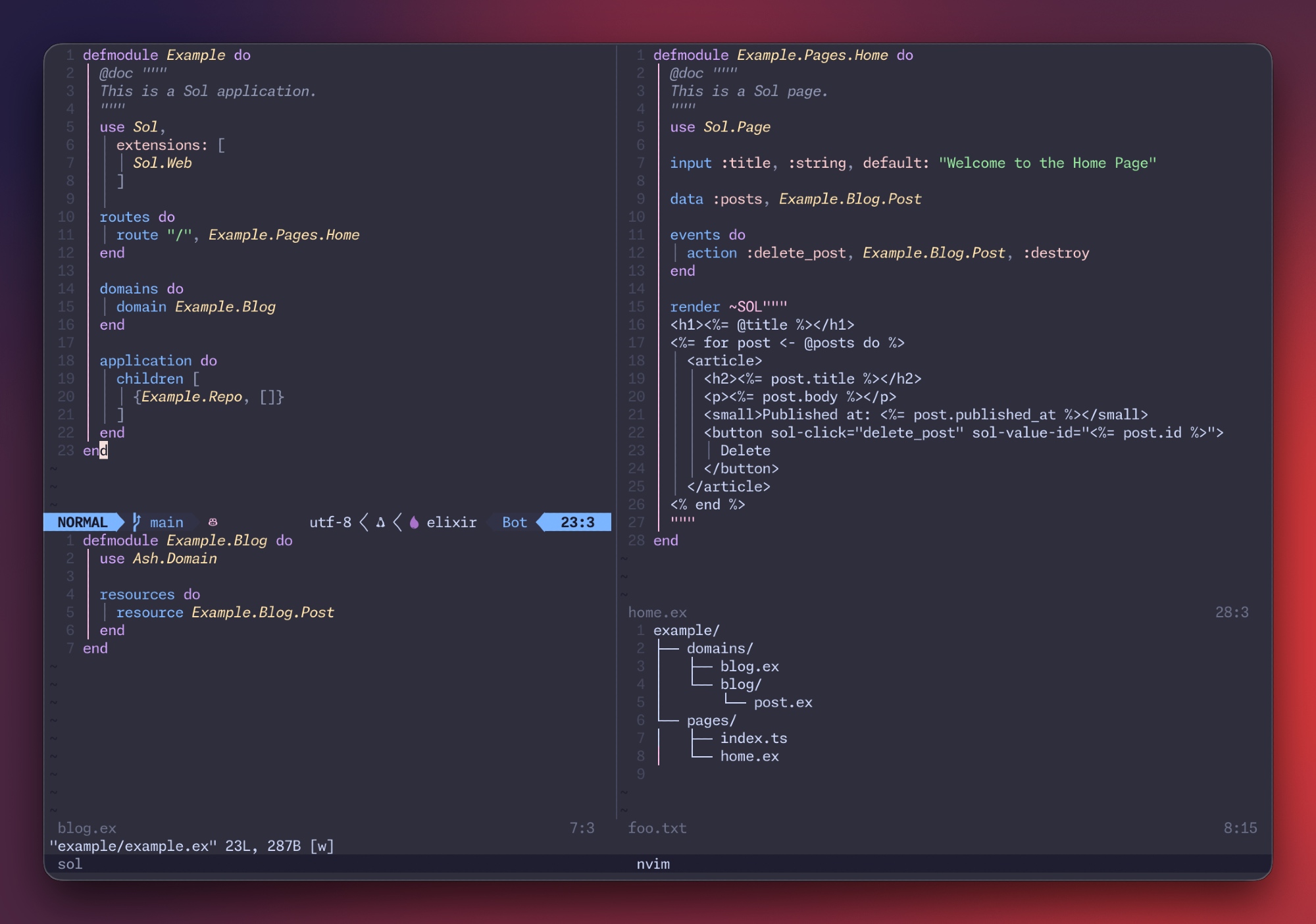The image size is (1316, 924).
Task: Click the Copilot robot icon in statusline
Action: click(x=213, y=522)
